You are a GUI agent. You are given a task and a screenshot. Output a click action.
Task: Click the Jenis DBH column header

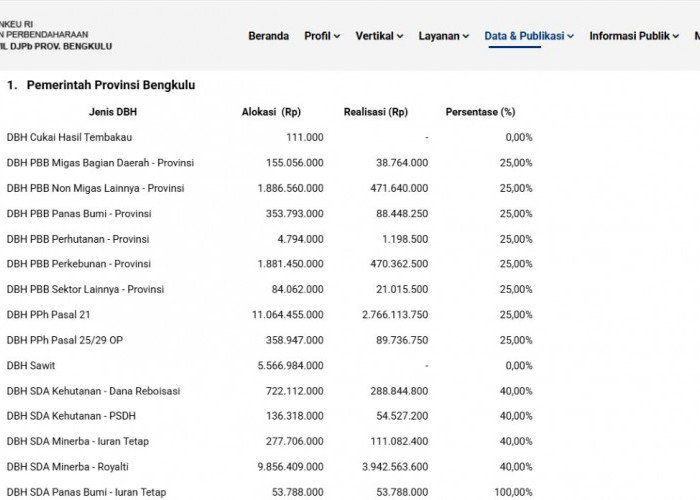(x=112, y=112)
